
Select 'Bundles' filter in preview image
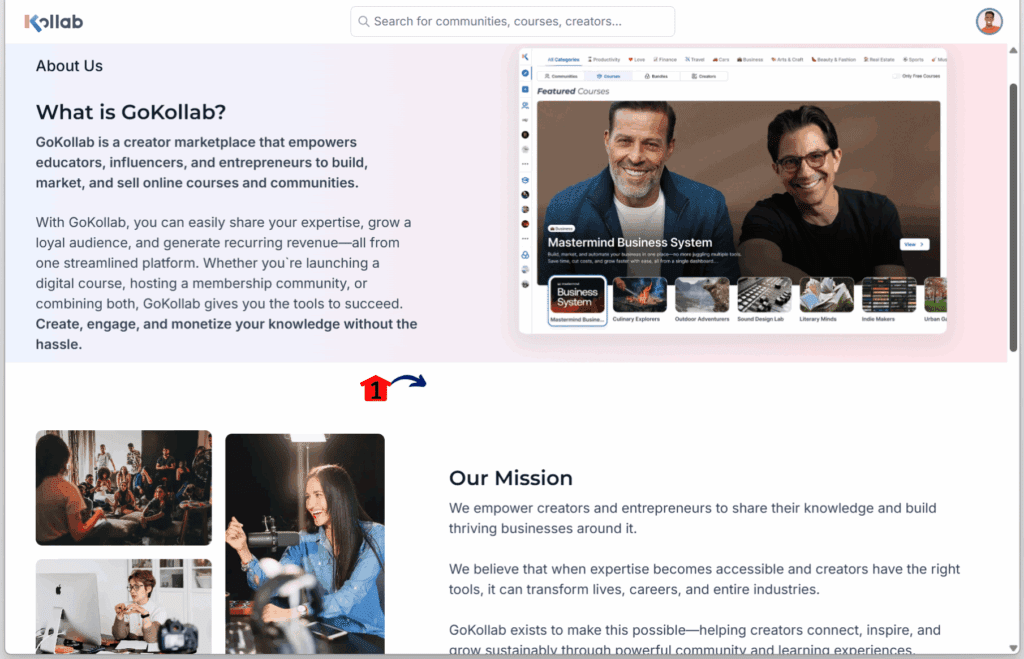656,76
